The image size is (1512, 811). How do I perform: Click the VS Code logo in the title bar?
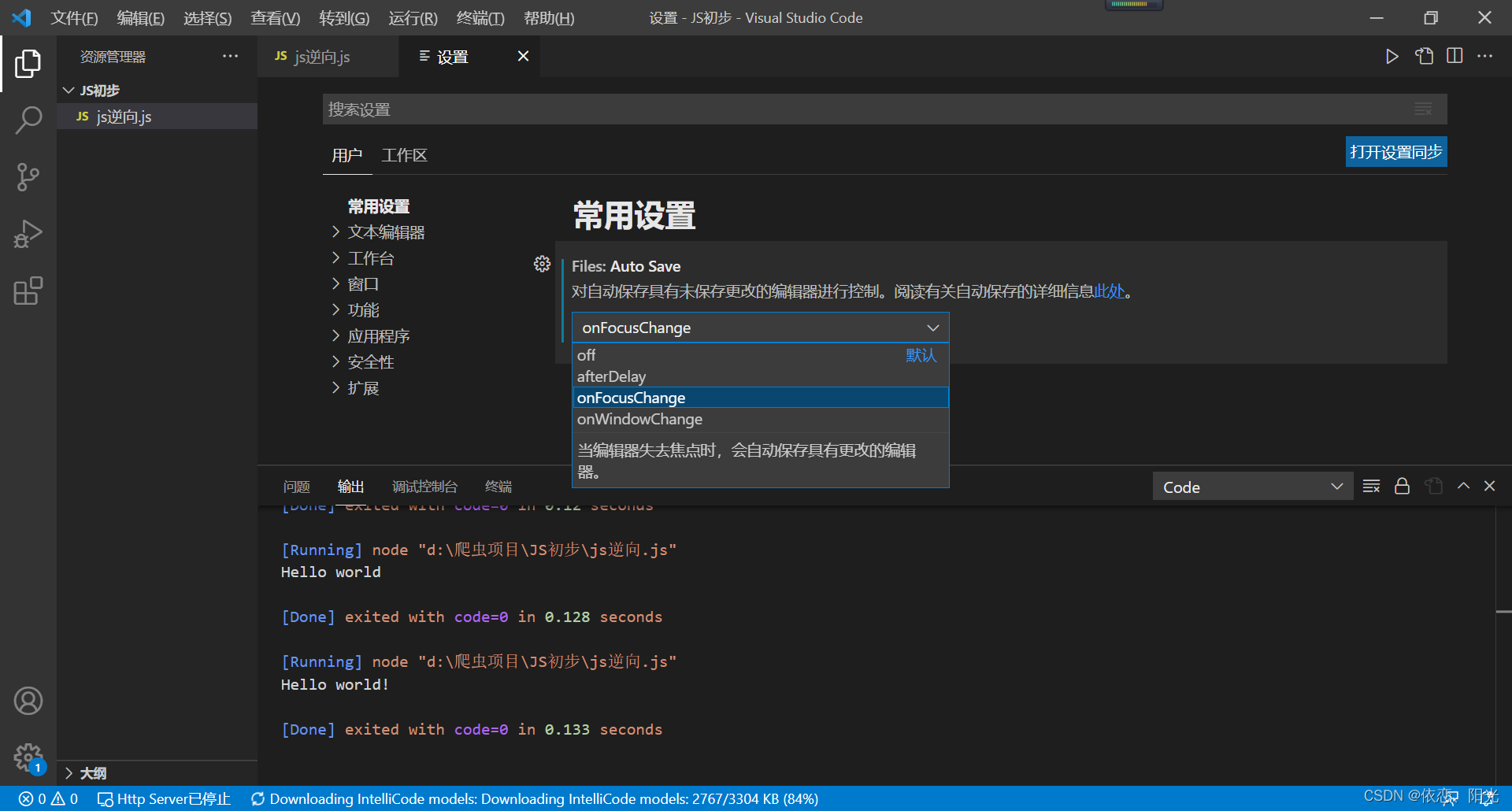pyautogui.click(x=22, y=17)
